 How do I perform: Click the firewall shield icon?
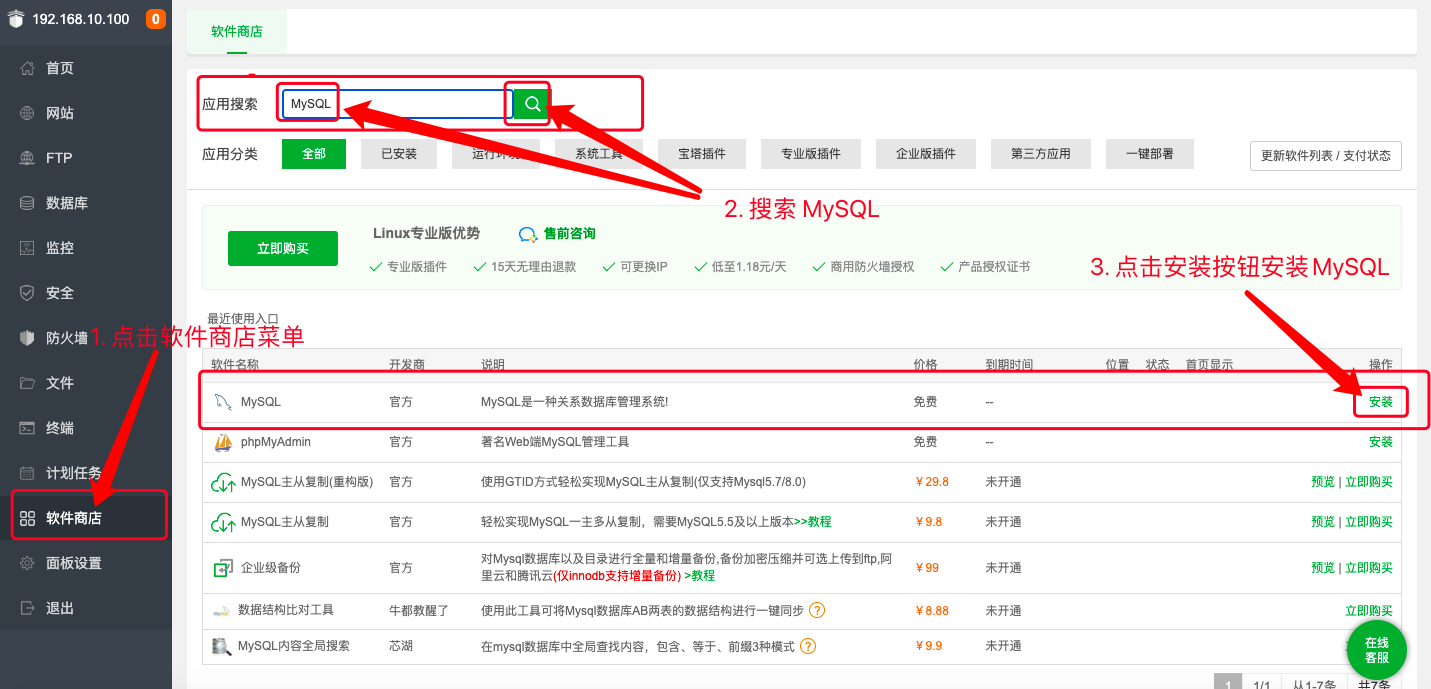[x=28, y=338]
